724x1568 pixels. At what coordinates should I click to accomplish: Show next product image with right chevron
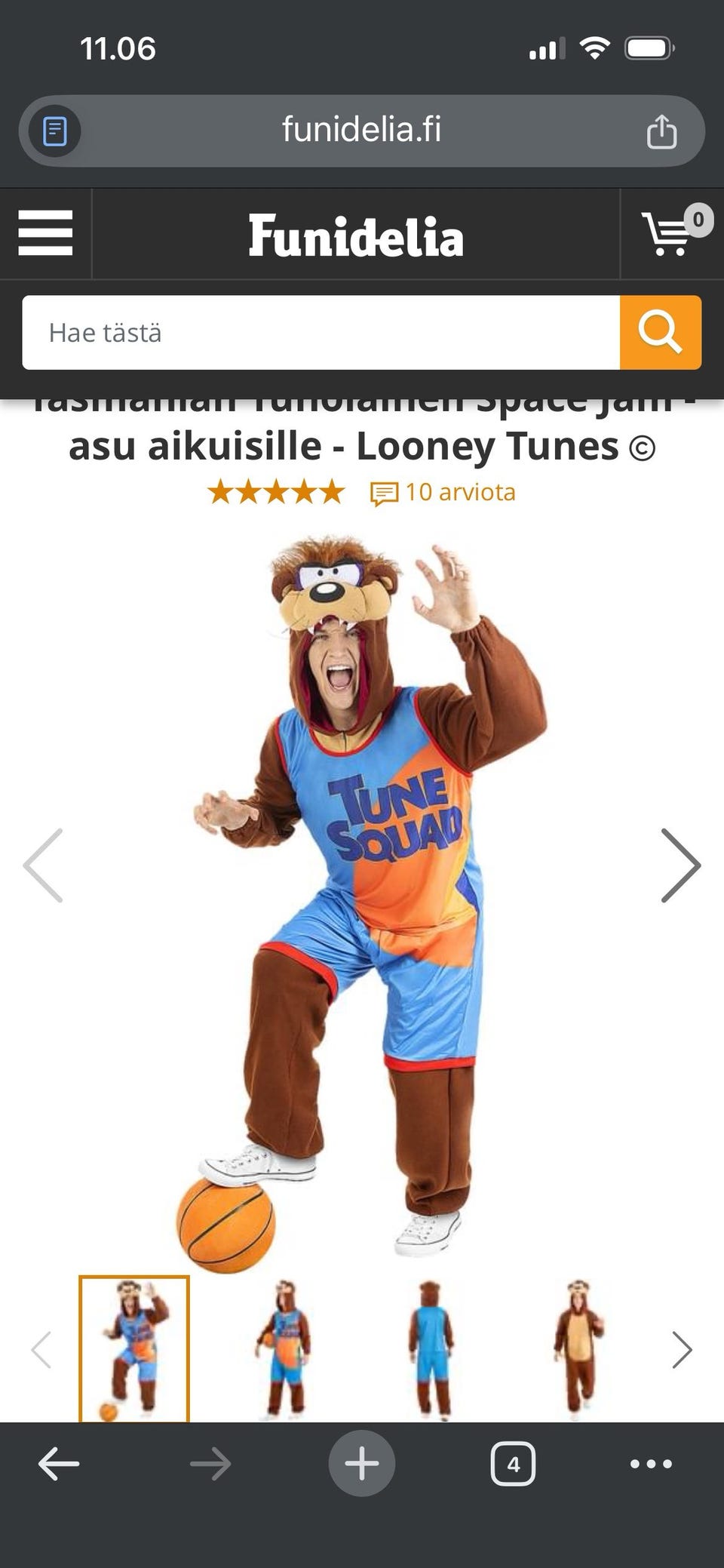[x=680, y=865]
